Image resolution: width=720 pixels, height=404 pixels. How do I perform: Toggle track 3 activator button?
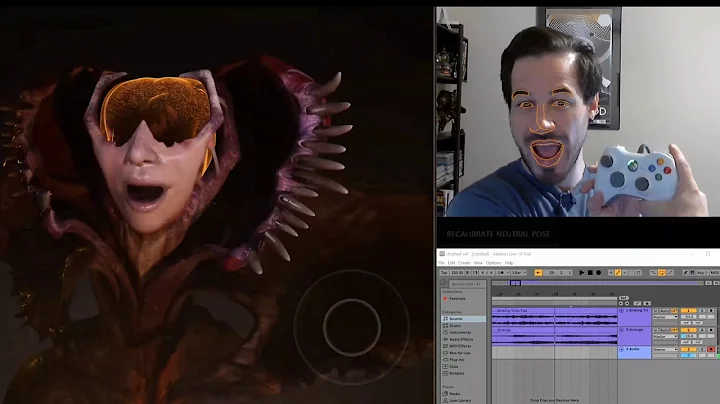click(688, 349)
